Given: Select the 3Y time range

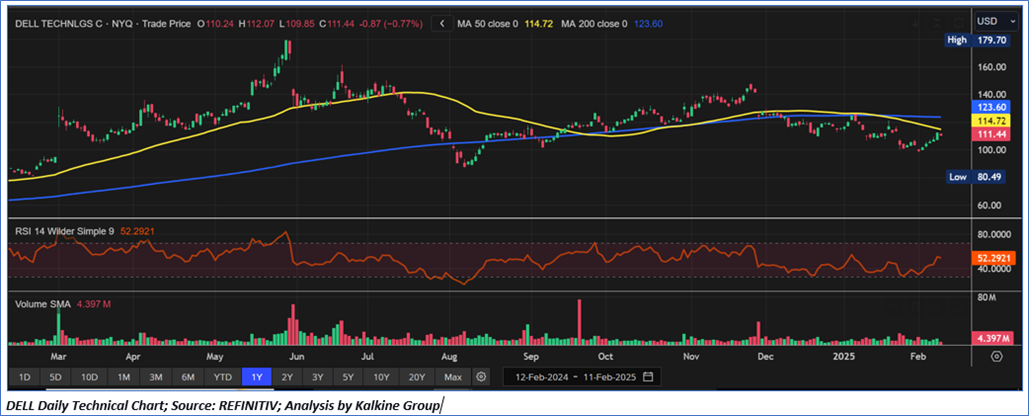Looking at the screenshot, I should pos(318,377).
